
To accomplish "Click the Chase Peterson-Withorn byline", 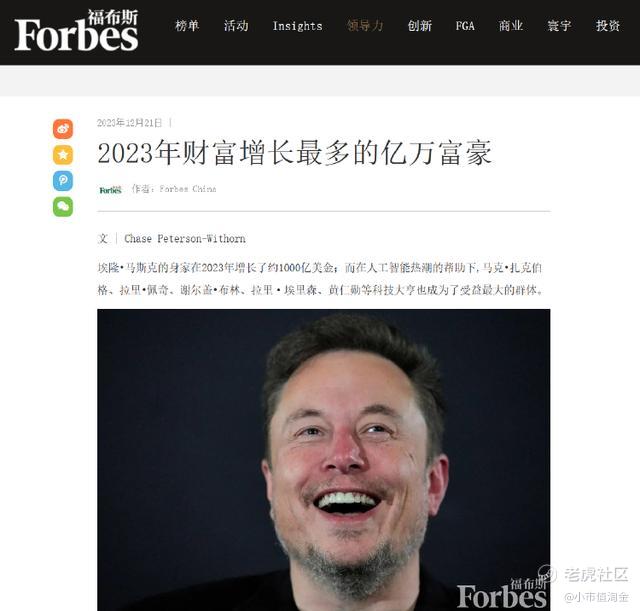I will [185, 238].
